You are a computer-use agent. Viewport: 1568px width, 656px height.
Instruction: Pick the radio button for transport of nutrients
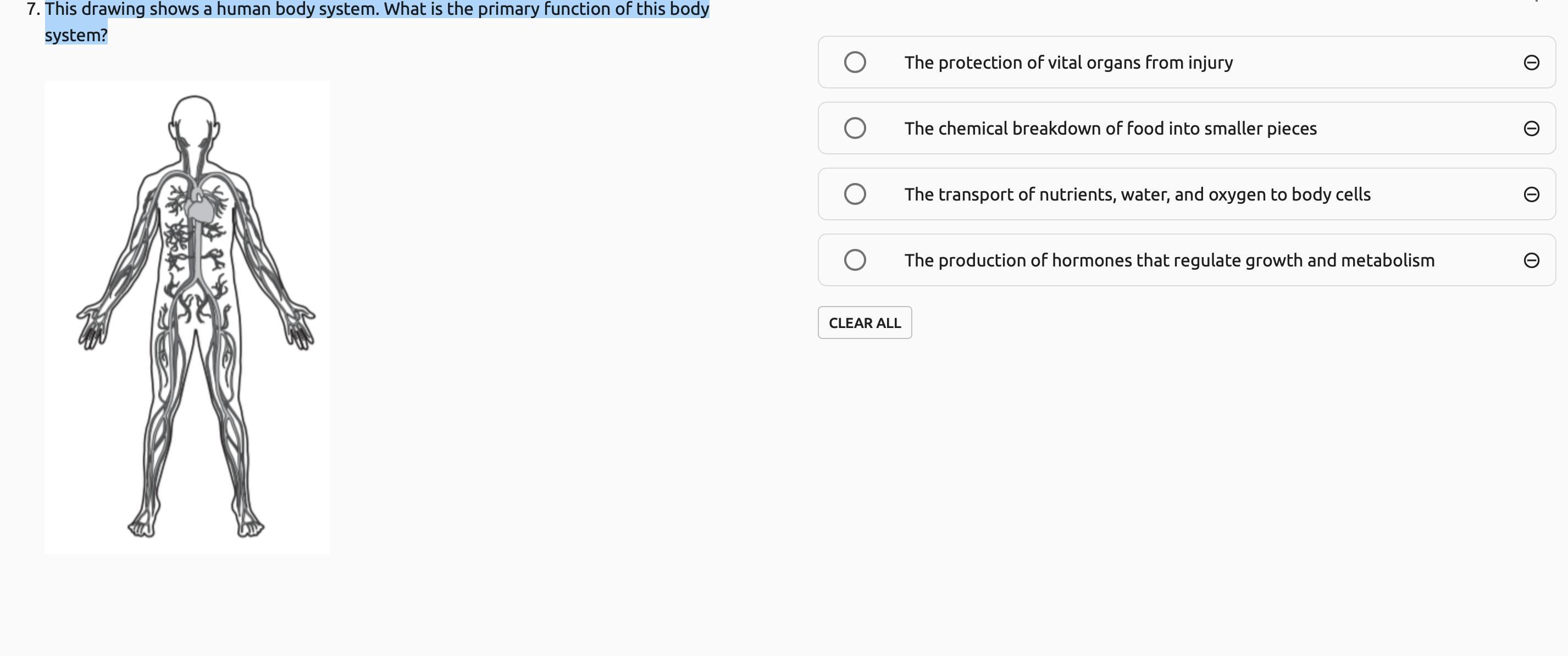(x=855, y=194)
